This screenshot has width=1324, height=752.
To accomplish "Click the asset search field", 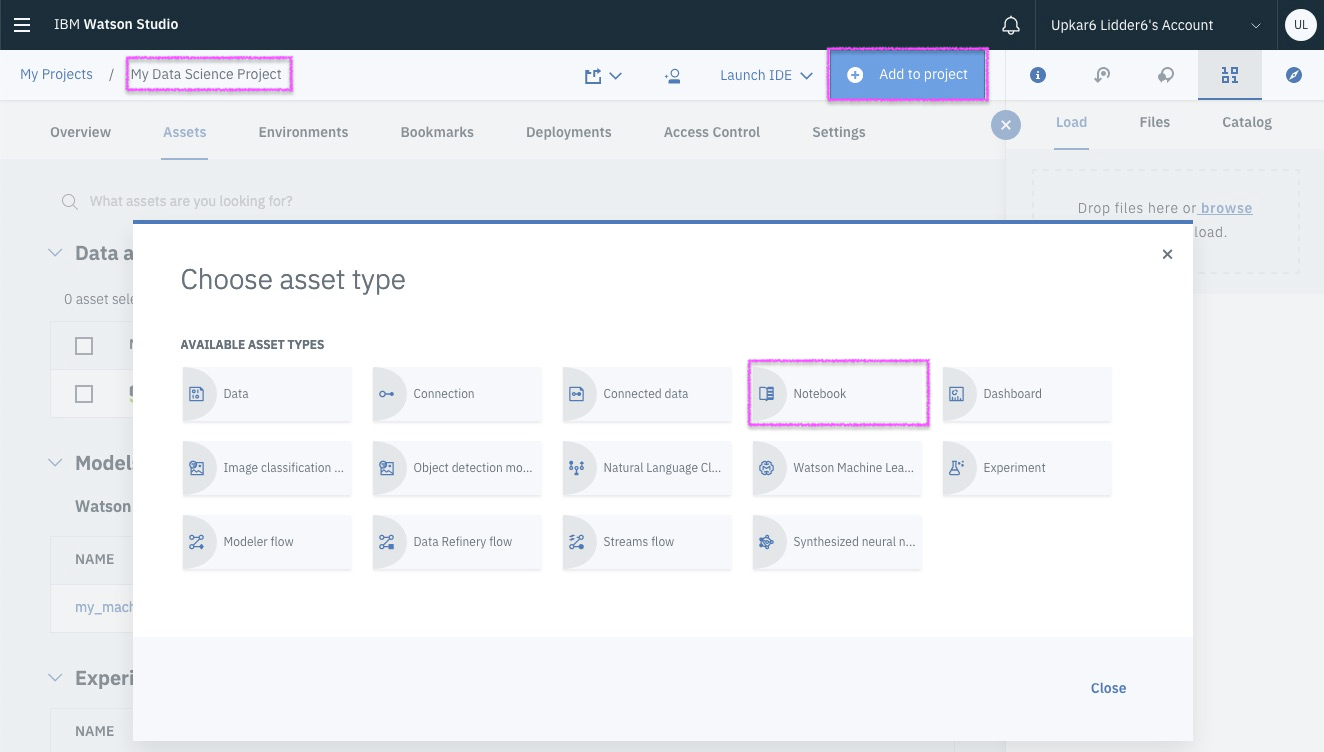I will click(x=190, y=201).
